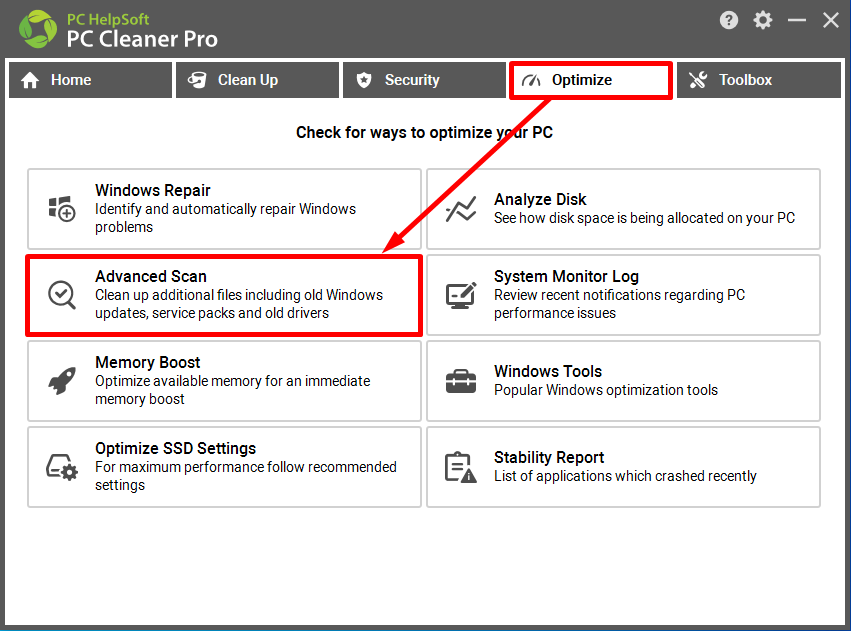
Task: Click 'See how disk space is being allocated' text
Action: coord(644,218)
